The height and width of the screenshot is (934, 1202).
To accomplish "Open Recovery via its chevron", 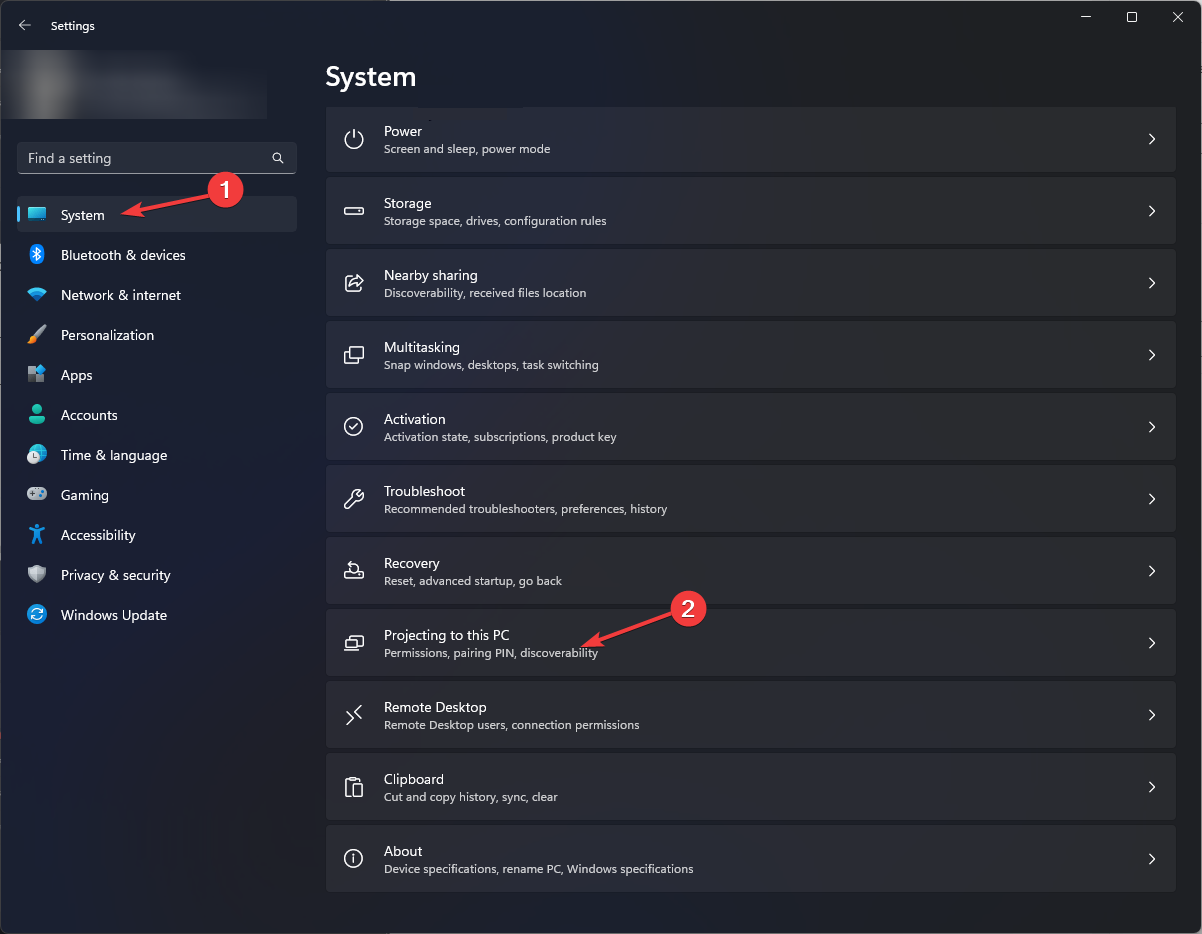I will pos(1152,571).
